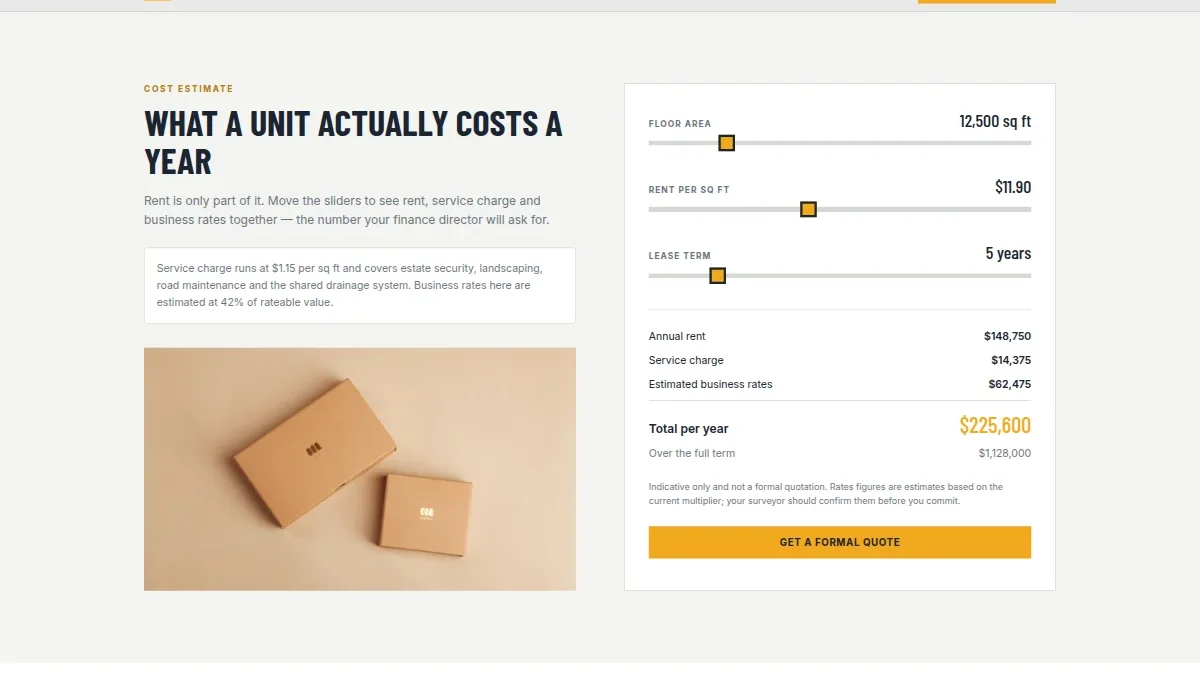Image resolution: width=1200 pixels, height=675 pixels.
Task: Click the service charge information box
Action: pos(360,285)
